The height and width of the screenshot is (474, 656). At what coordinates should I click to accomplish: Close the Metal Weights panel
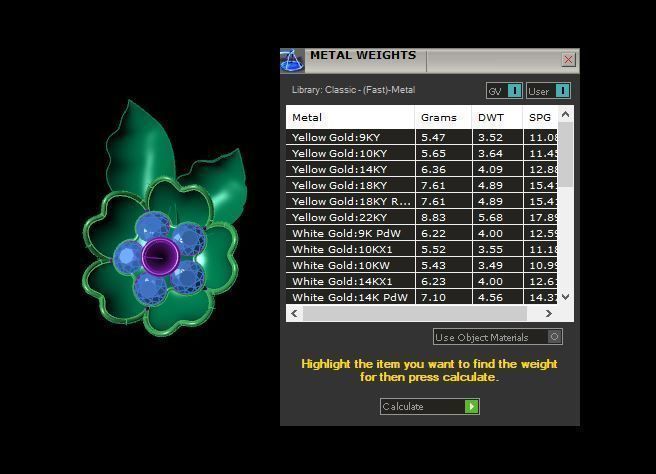click(x=568, y=60)
